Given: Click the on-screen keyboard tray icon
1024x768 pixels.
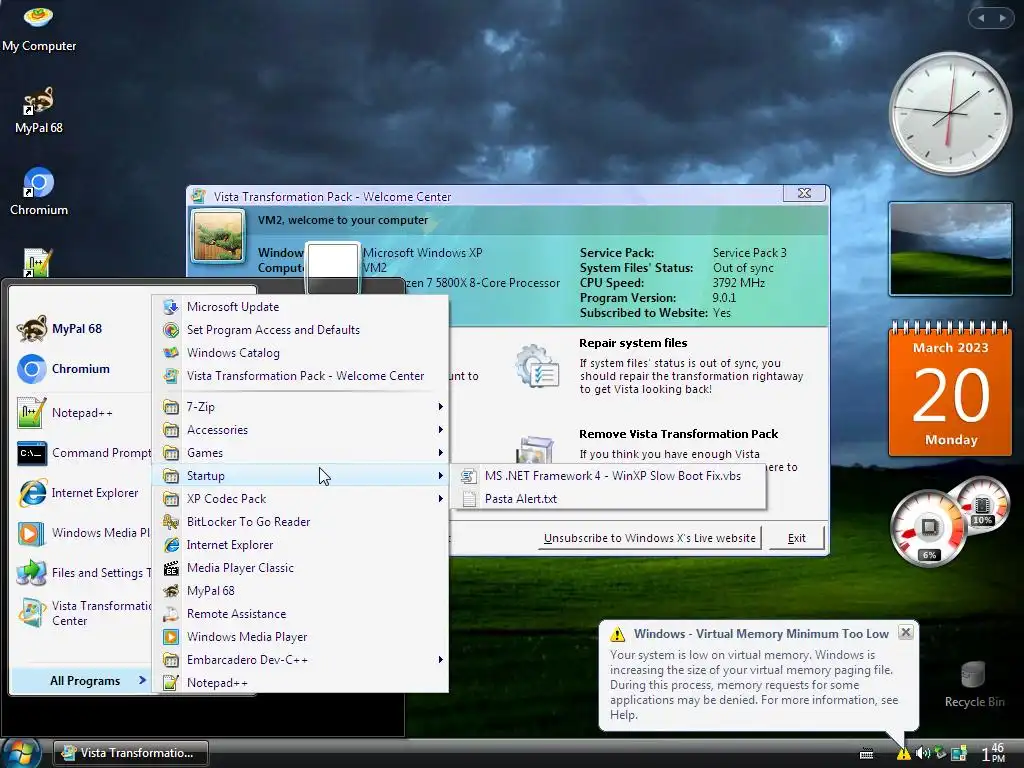Looking at the screenshot, I should coord(867,754).
